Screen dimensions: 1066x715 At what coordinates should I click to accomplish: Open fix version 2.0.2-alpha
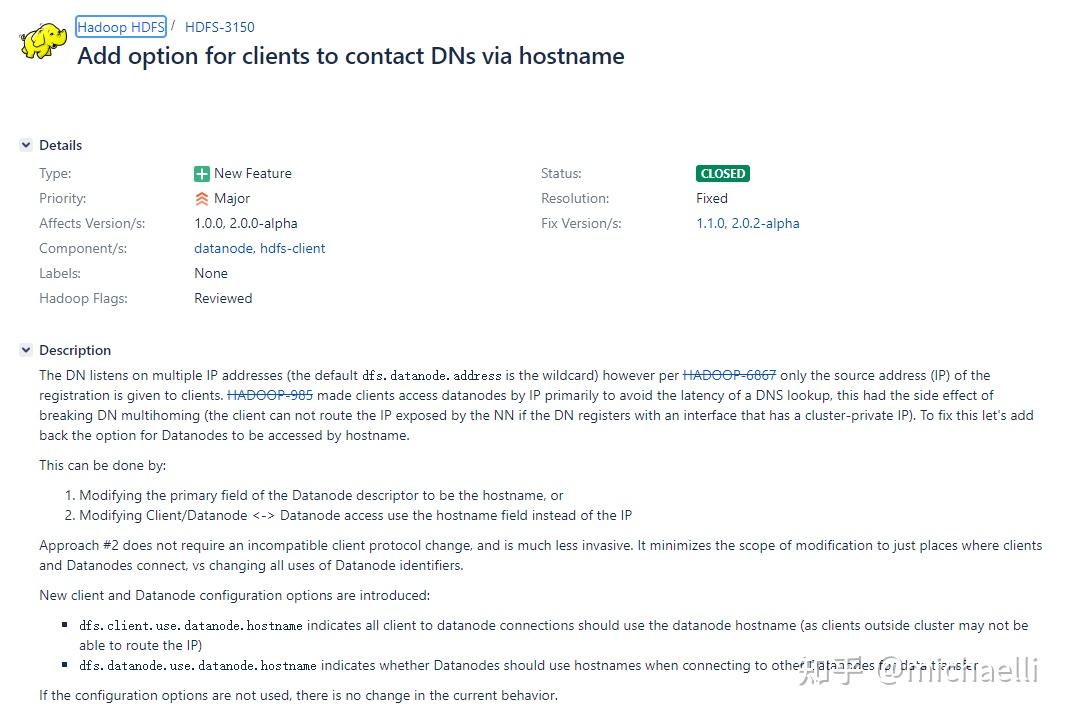pyautogui.click(x=766, y=223)
